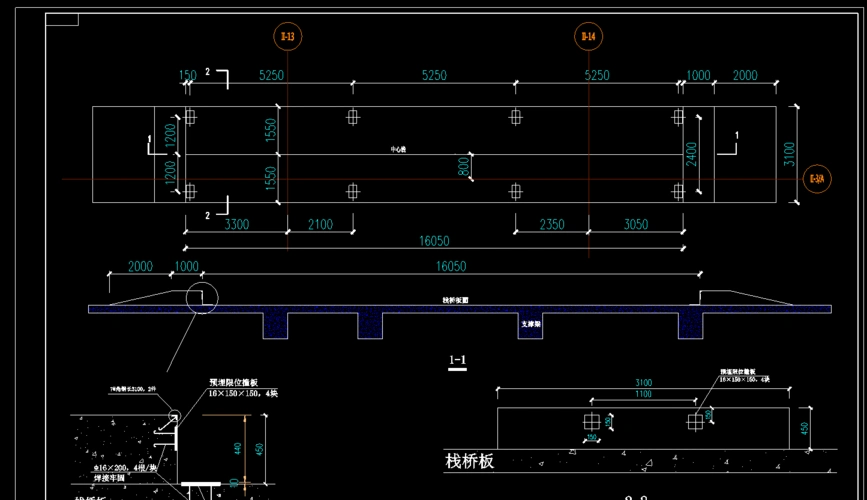Click the 2400 vertical dimension text
Image resolution: width=867 pixels, height=500 pixels.
(691, 154)
